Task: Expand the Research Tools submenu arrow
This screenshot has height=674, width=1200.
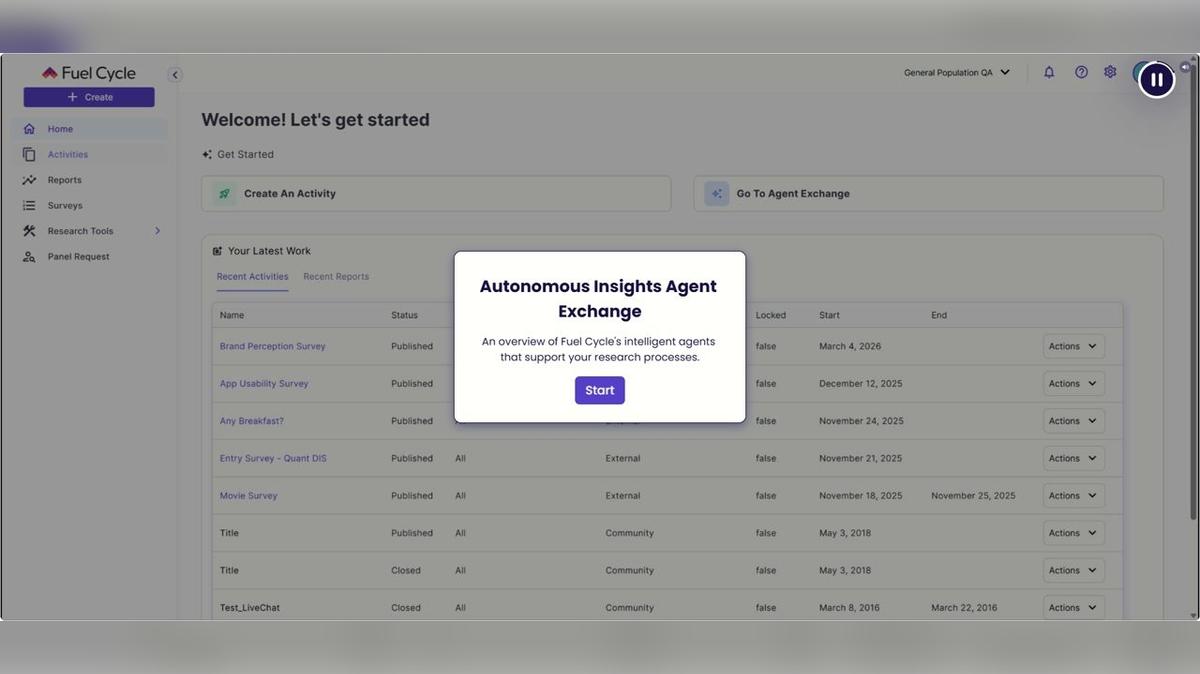Action: [157, 231]
